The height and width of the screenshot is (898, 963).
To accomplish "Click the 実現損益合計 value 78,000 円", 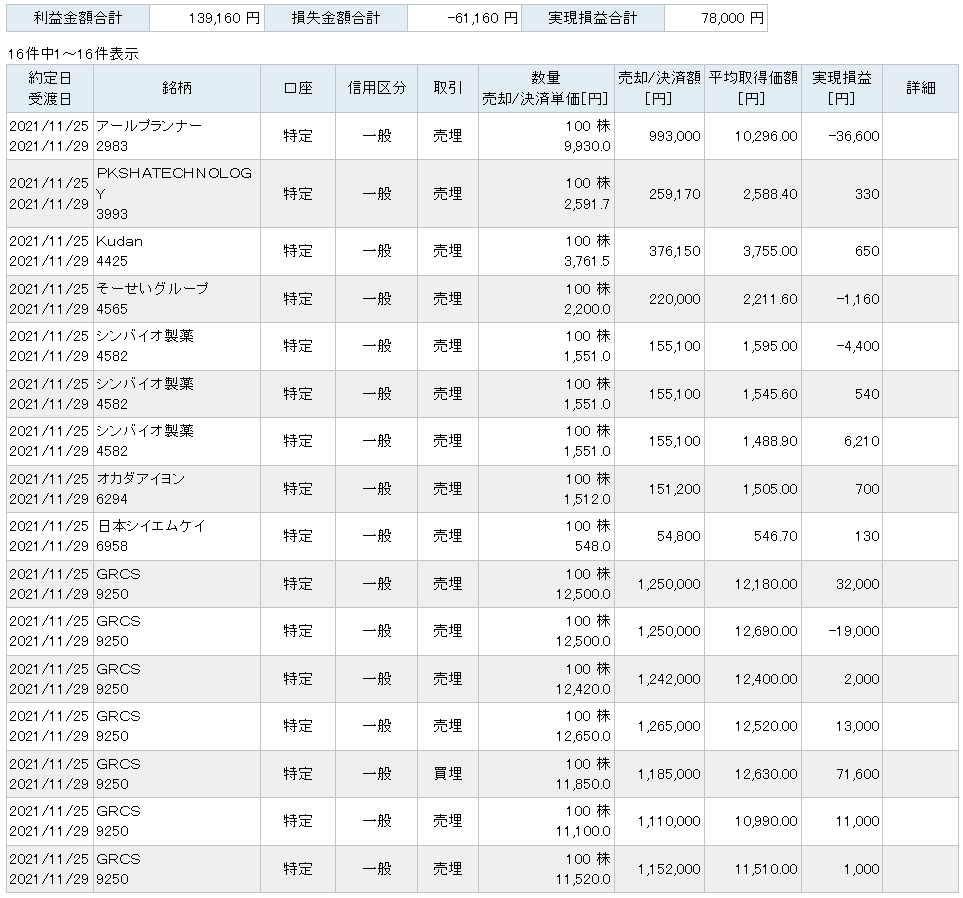I will pos(733,18).
